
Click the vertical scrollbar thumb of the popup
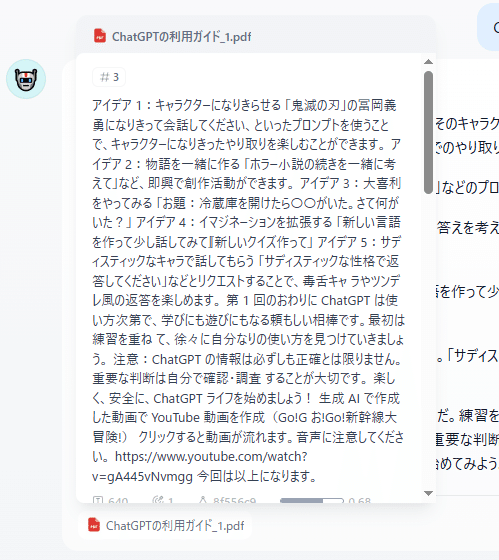pos(428,132)
